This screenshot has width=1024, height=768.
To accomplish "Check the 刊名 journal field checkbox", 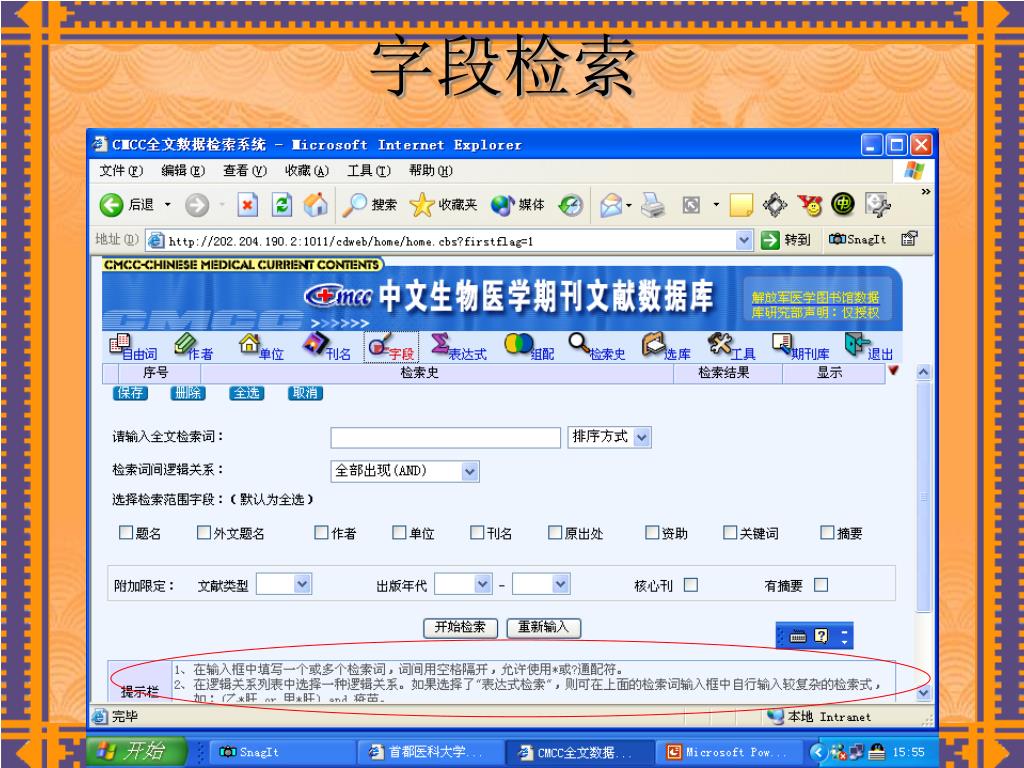I will click(x=477, y=533).
